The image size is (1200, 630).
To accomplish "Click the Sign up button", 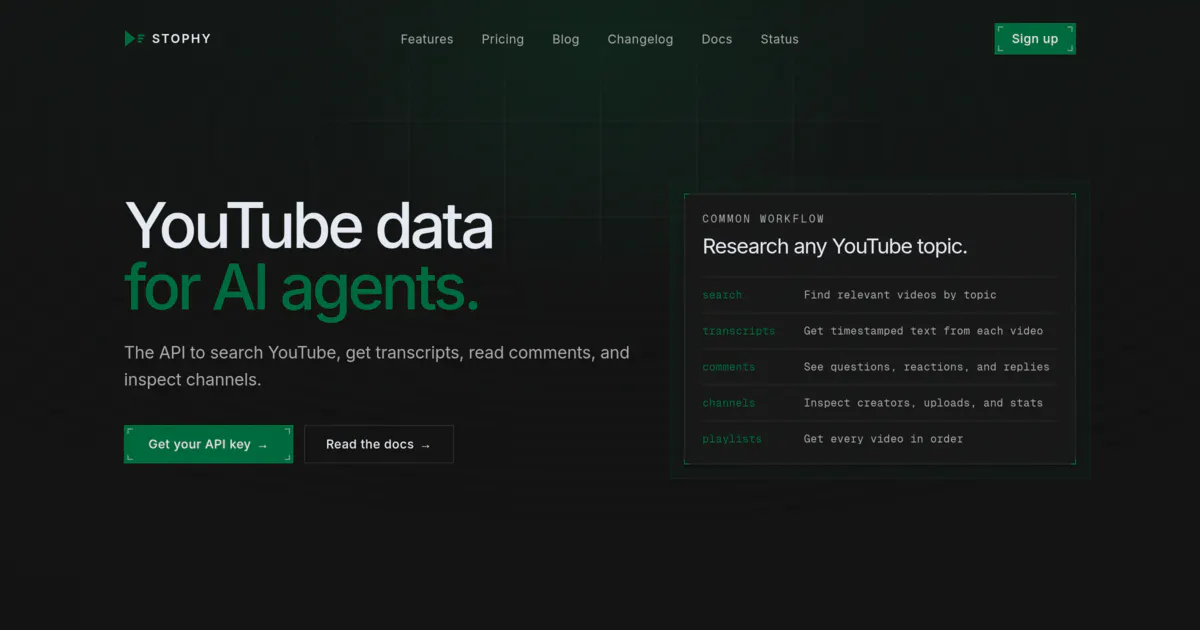I will [x=1035, y=39].
